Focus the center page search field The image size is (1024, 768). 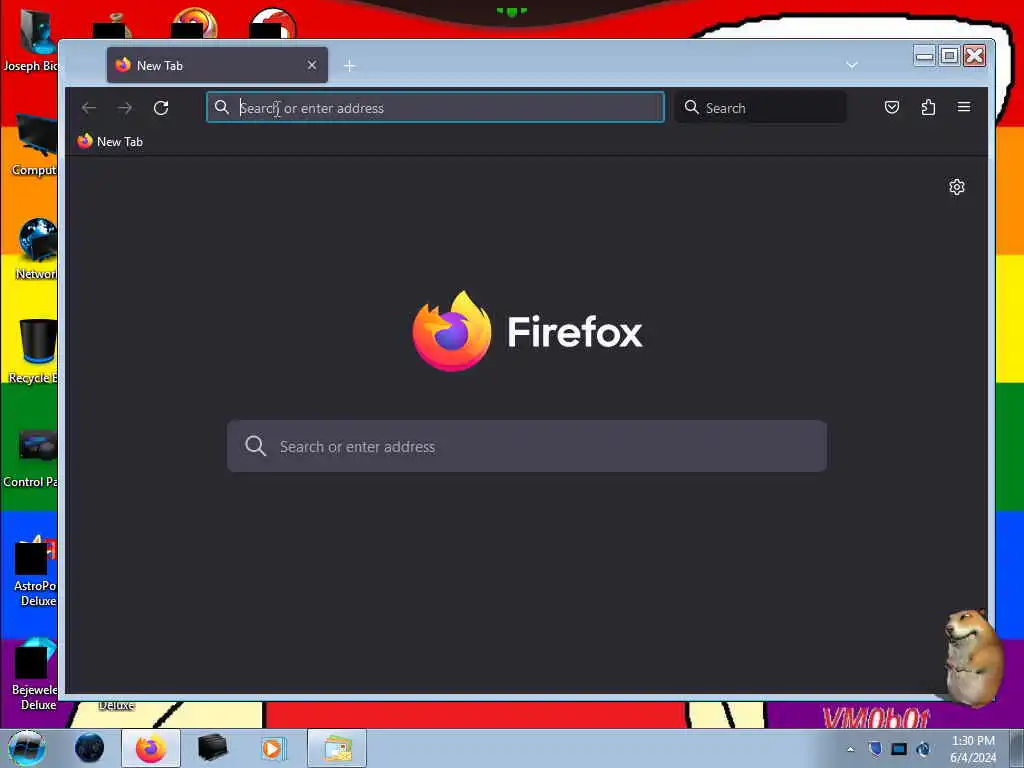tap(527, 447)
